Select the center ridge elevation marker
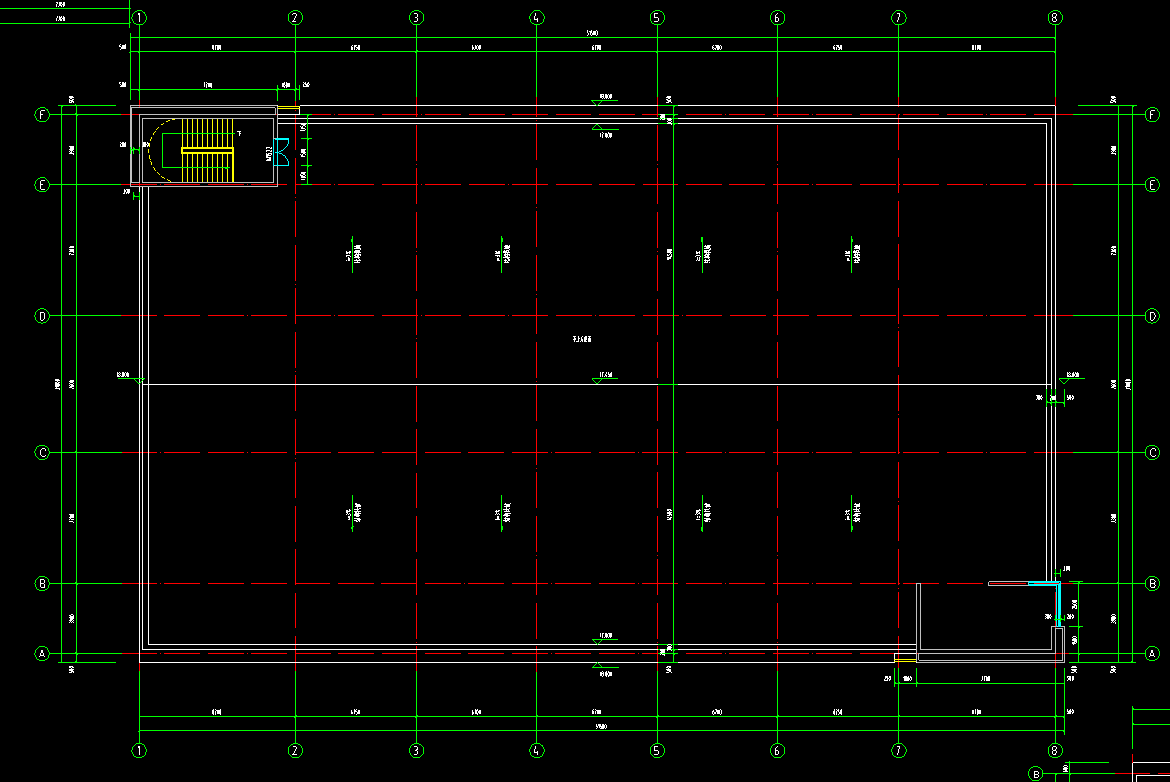 pos(604,378)
